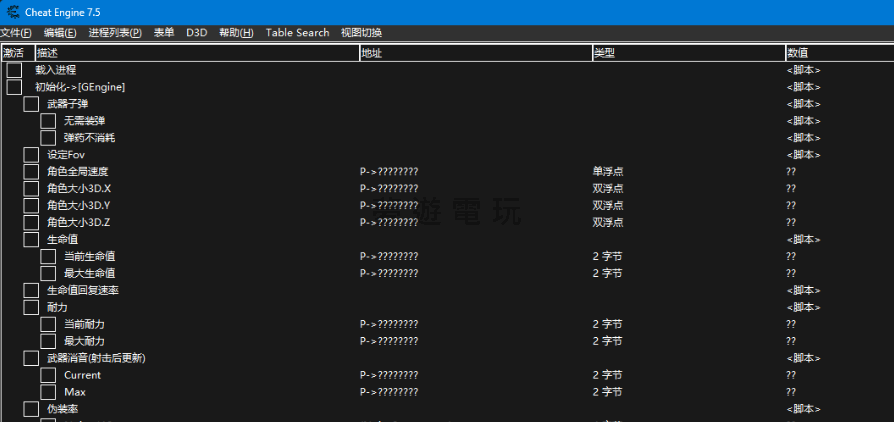Select the 当前生命值 description

(90, 257)
